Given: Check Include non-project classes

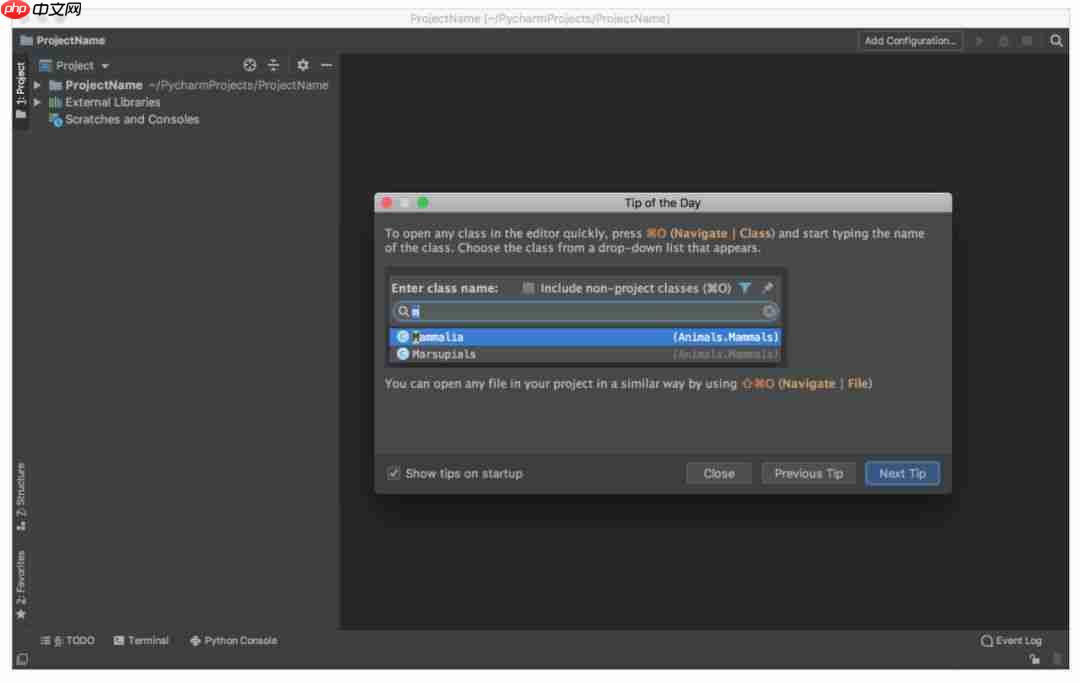Looking at the screenshot, I should 527,287.
